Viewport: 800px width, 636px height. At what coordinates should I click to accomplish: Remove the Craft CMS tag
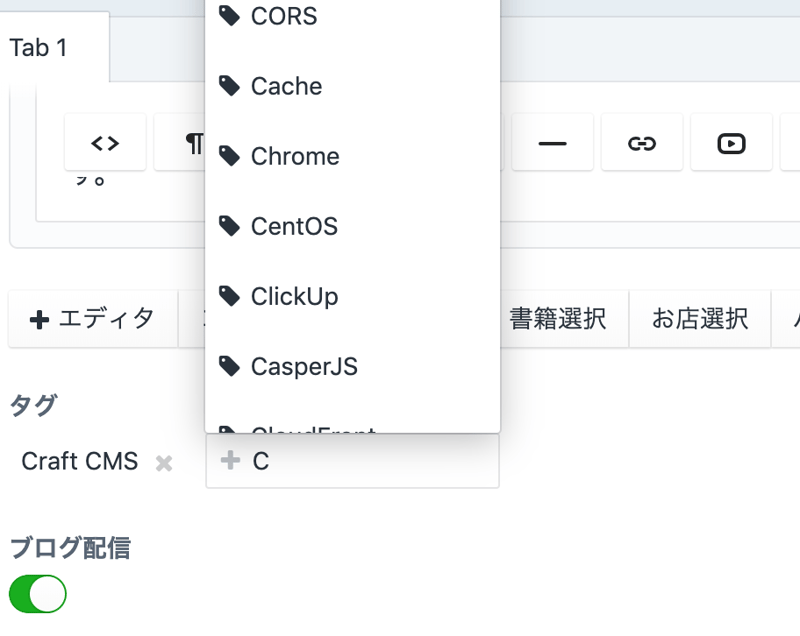tap(164, 463)
